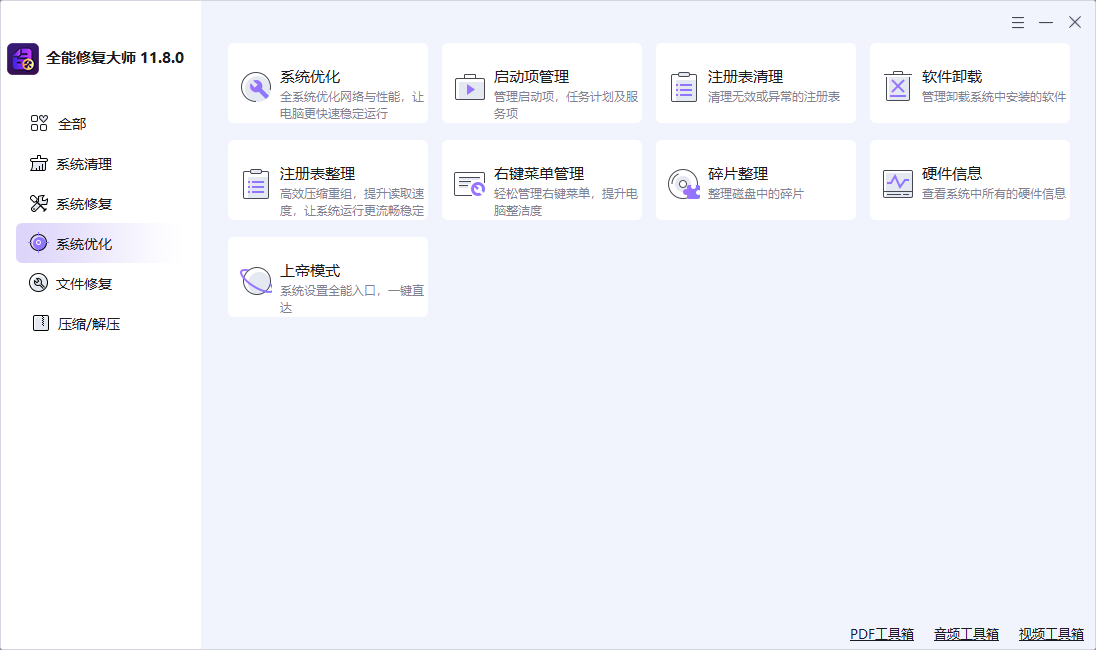
Task: Open the 音频工具箱 link
Action: click(965, 633)
